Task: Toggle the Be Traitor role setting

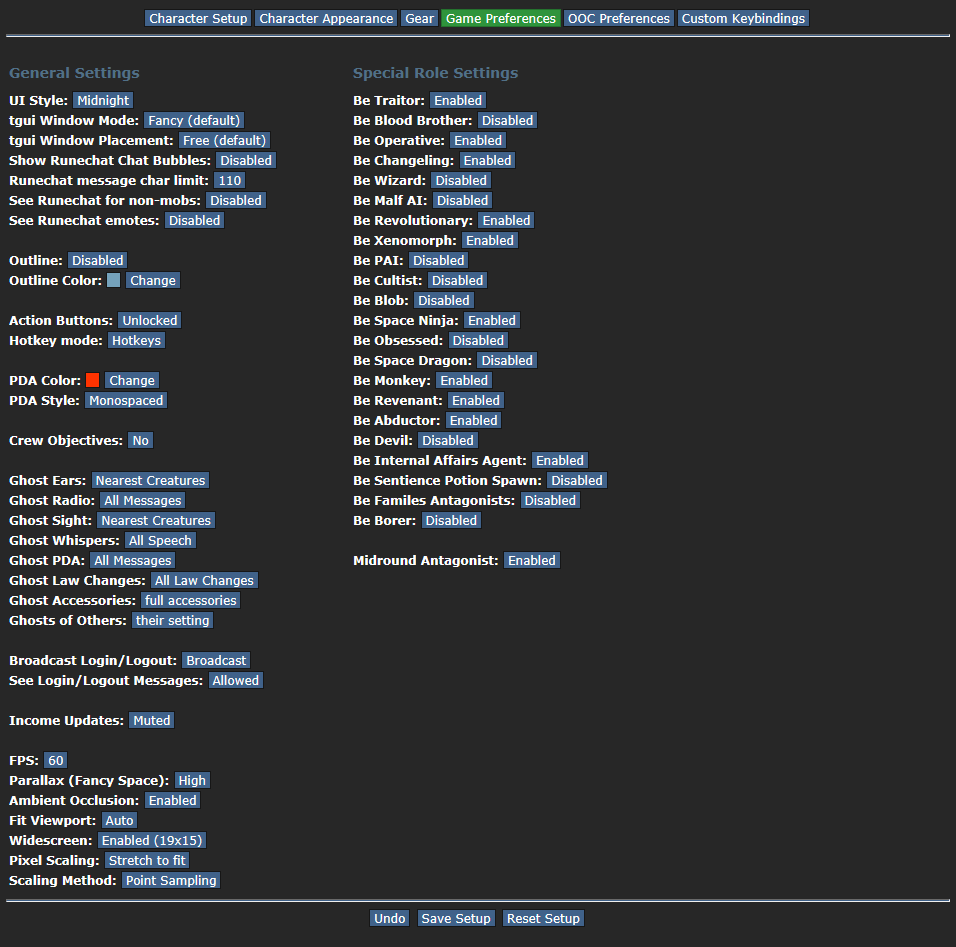Action: pos(458,100)
